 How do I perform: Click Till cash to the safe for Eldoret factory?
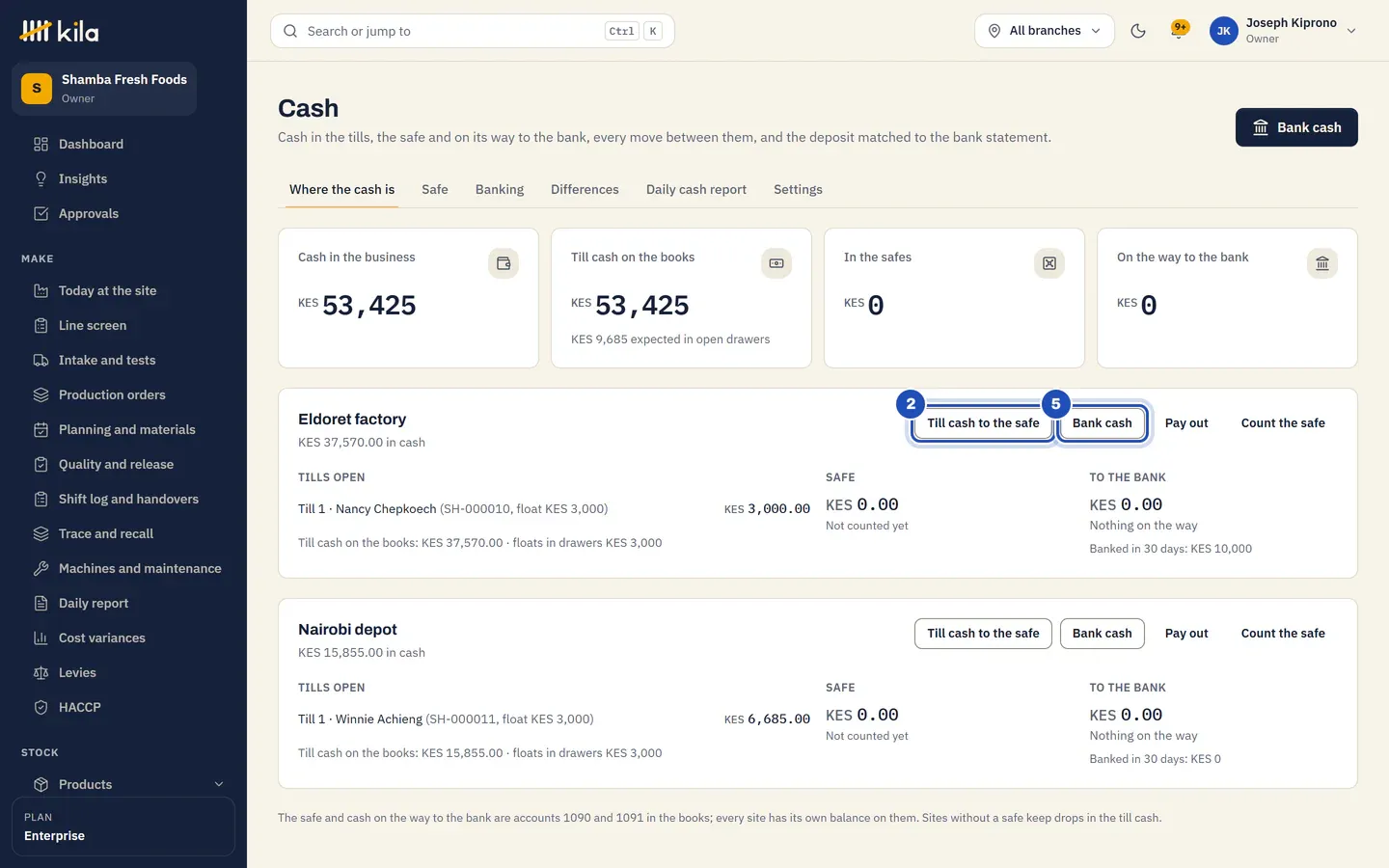983,423
